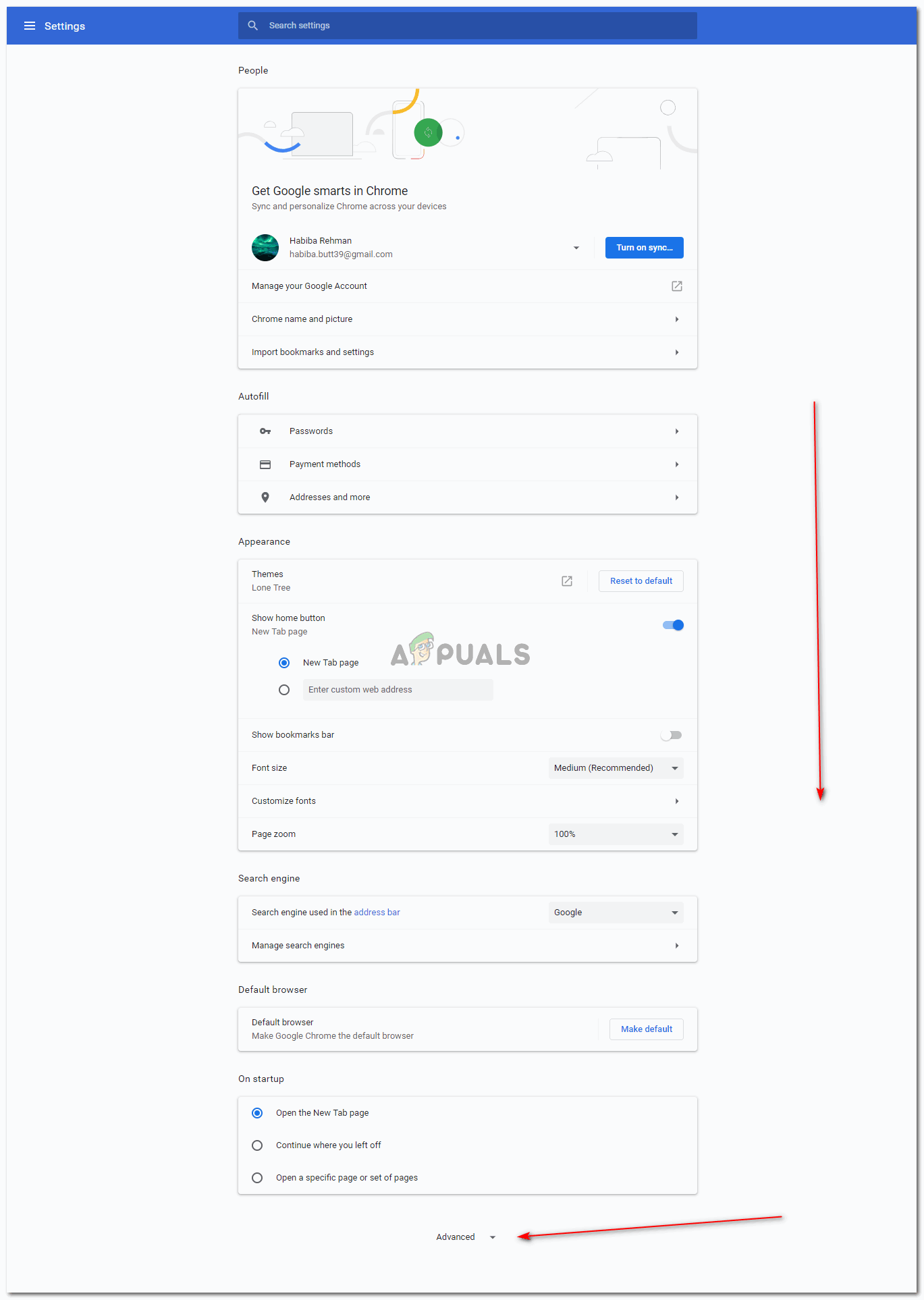Click the Make default button
924x1300 pixels.
pos(646,1029)
